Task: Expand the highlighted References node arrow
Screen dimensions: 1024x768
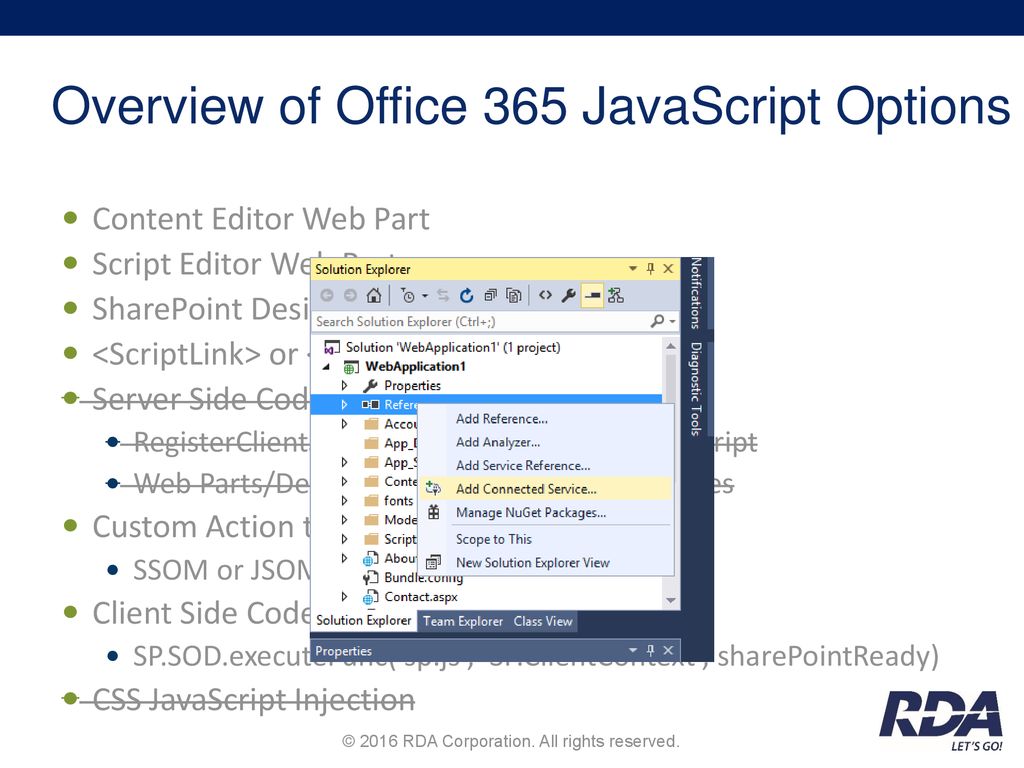Action: pos(344,405)
